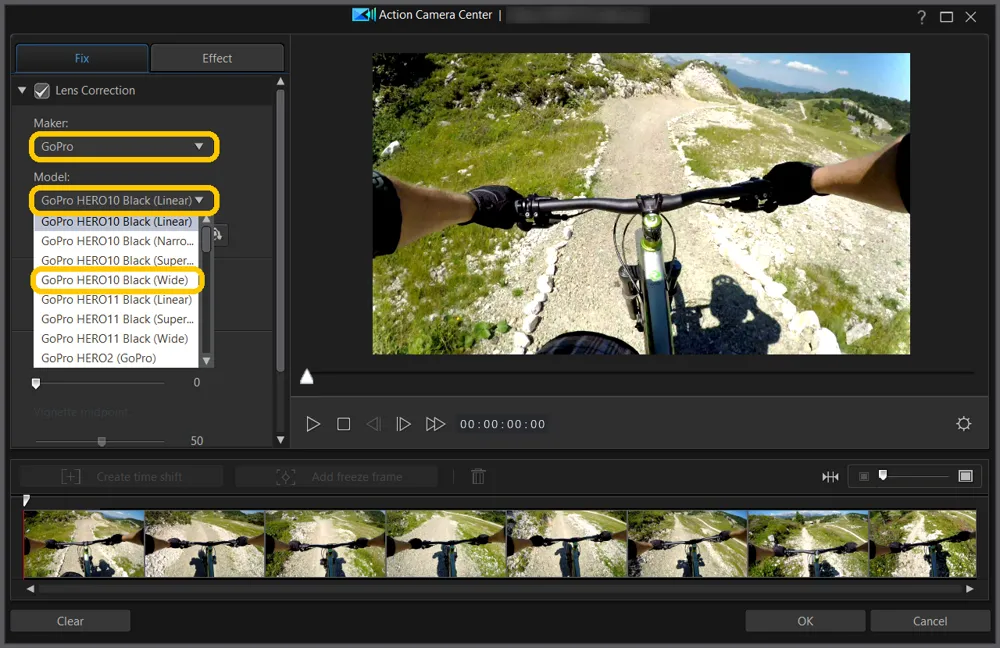Select GoPro HERO10 Black (Super... option
The image size is (1000, 648).
[116, 260]
